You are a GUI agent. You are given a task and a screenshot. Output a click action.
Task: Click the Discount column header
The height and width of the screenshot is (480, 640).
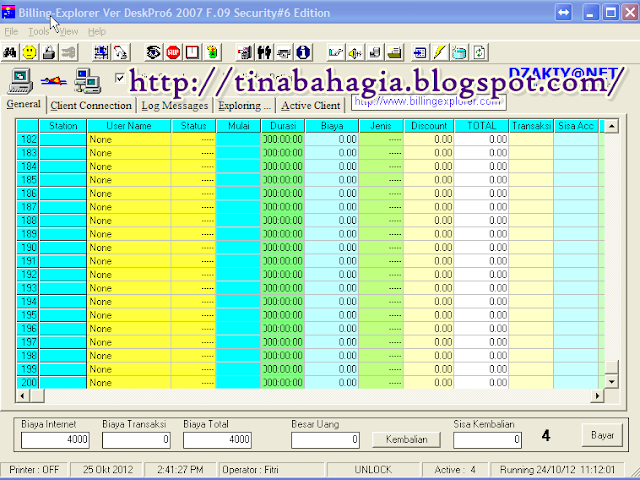coord(429,126)
